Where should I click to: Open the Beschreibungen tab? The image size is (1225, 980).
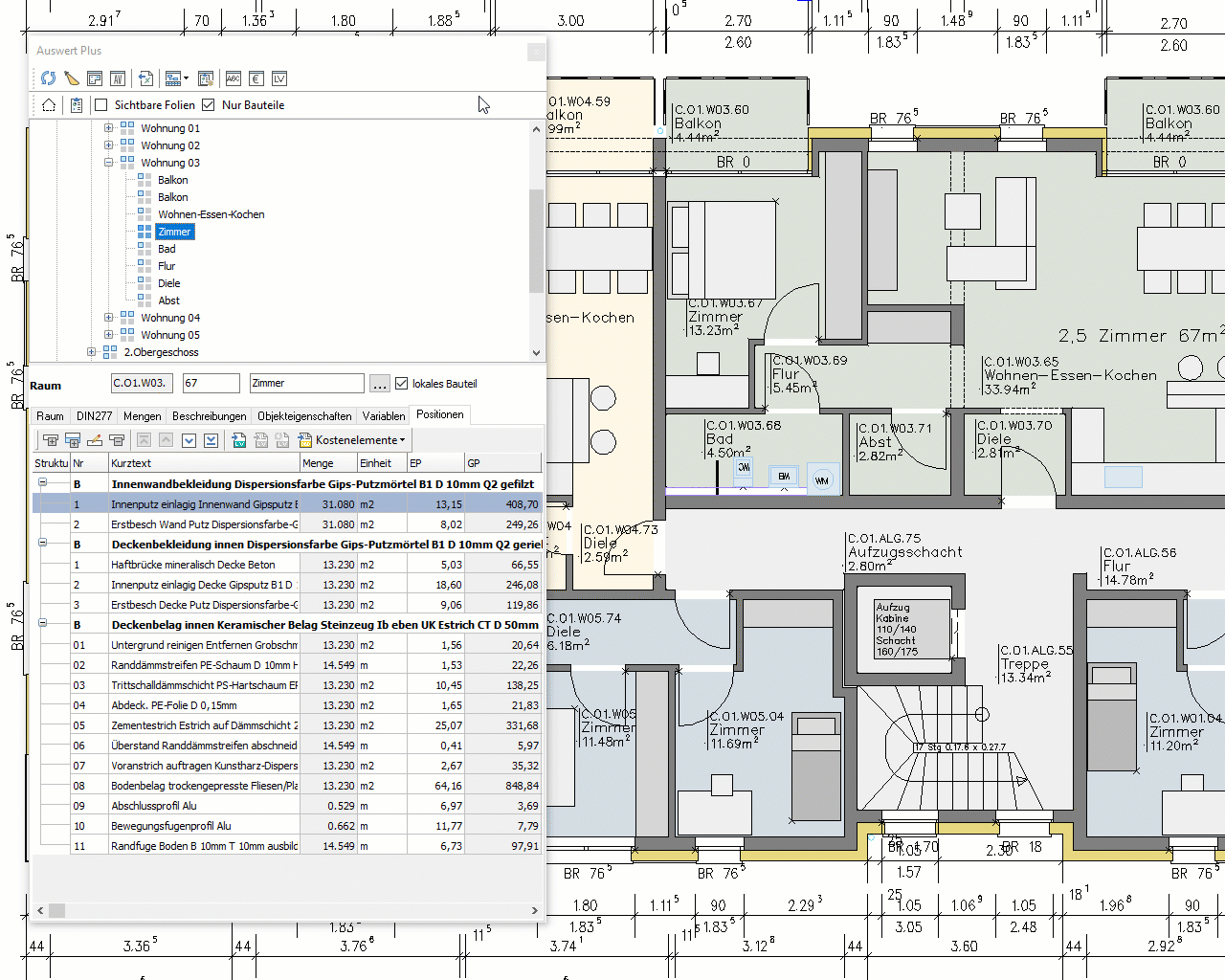210,416
